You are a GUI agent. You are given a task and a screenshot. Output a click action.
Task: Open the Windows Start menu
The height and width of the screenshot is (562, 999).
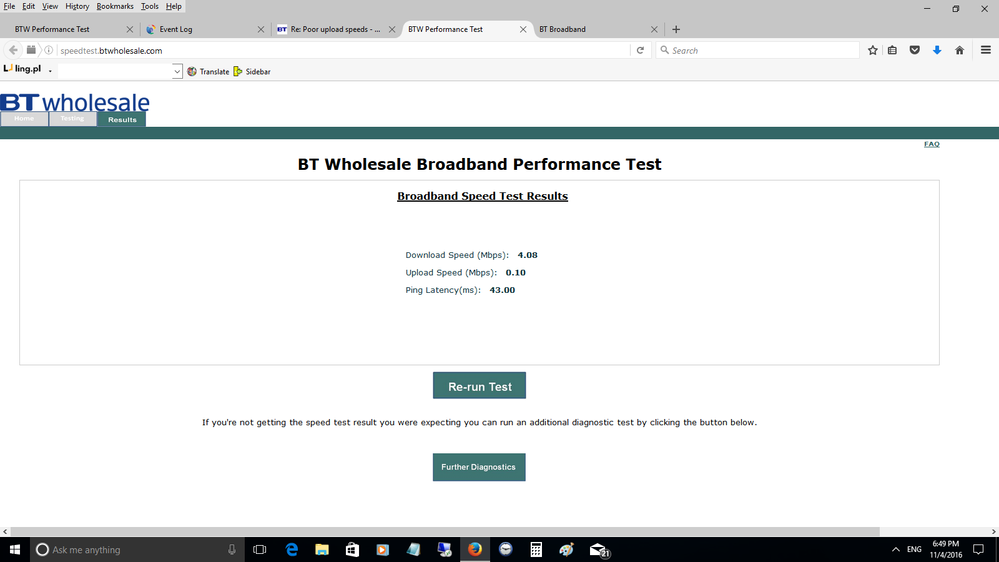pyautogui.click(x=15, y=549)
